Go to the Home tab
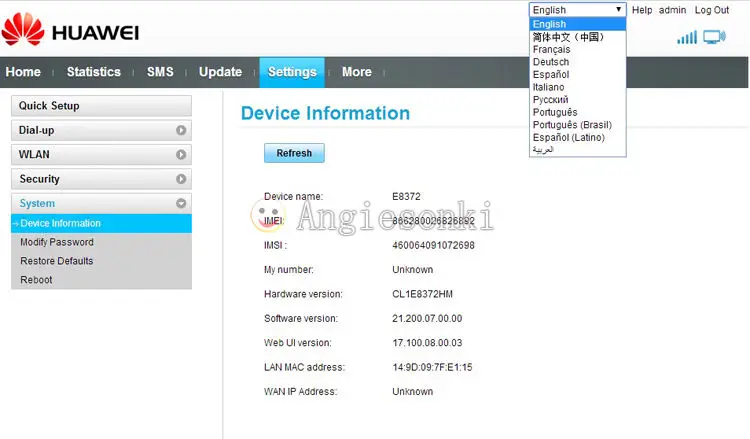Image resolution: width=750 pixels, height=439 pixels. pyautogui.click(x=23, y=72)
